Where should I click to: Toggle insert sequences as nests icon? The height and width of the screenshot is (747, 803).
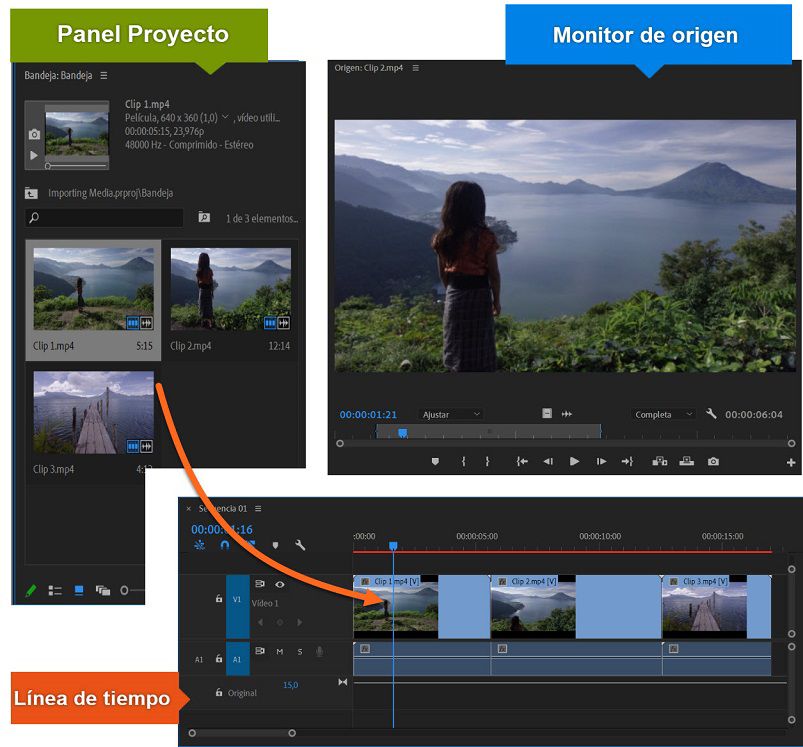click(x=199, y=545)
